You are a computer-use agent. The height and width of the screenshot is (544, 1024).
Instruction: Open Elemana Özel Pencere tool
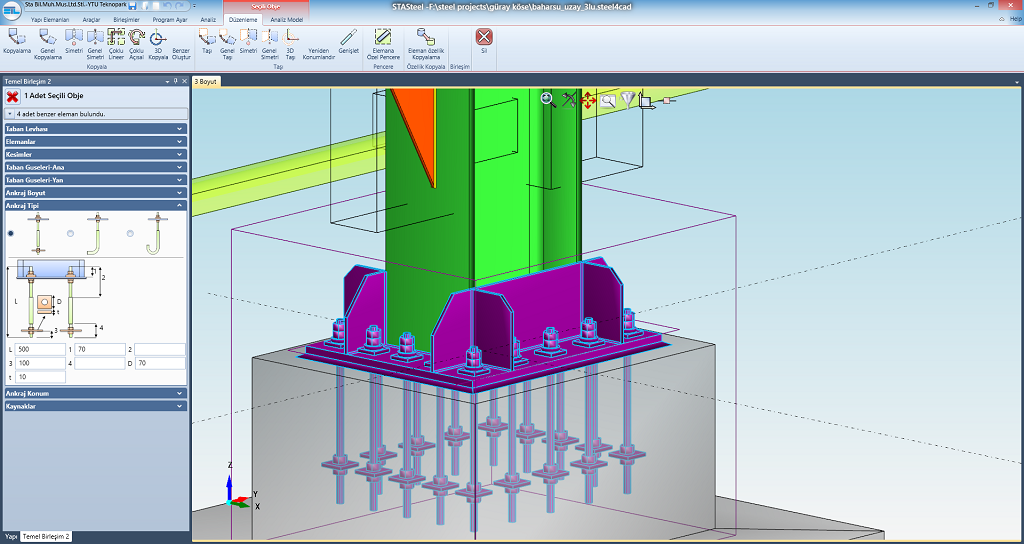click(x=385, y=38)
